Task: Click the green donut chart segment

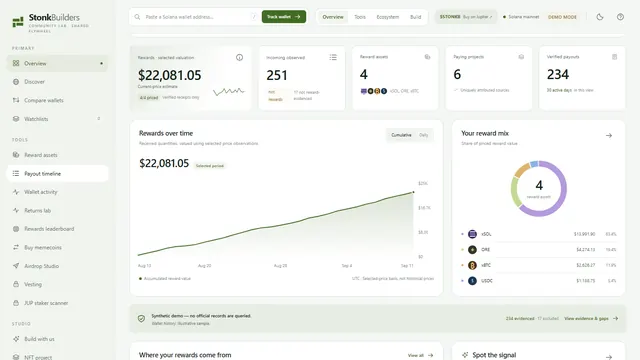Action: (x=515, y=192)
